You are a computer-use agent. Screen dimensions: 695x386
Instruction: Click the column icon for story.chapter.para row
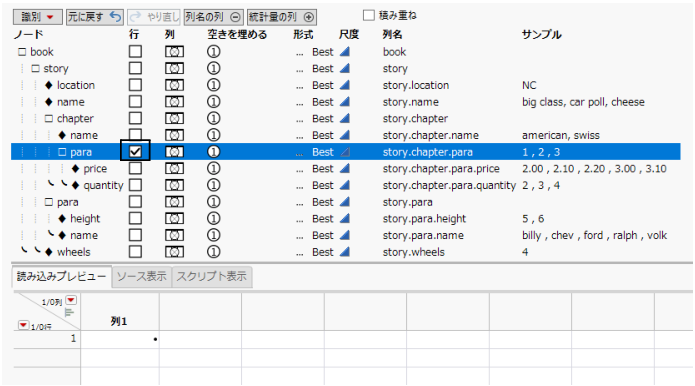click(x=174, y=152)
